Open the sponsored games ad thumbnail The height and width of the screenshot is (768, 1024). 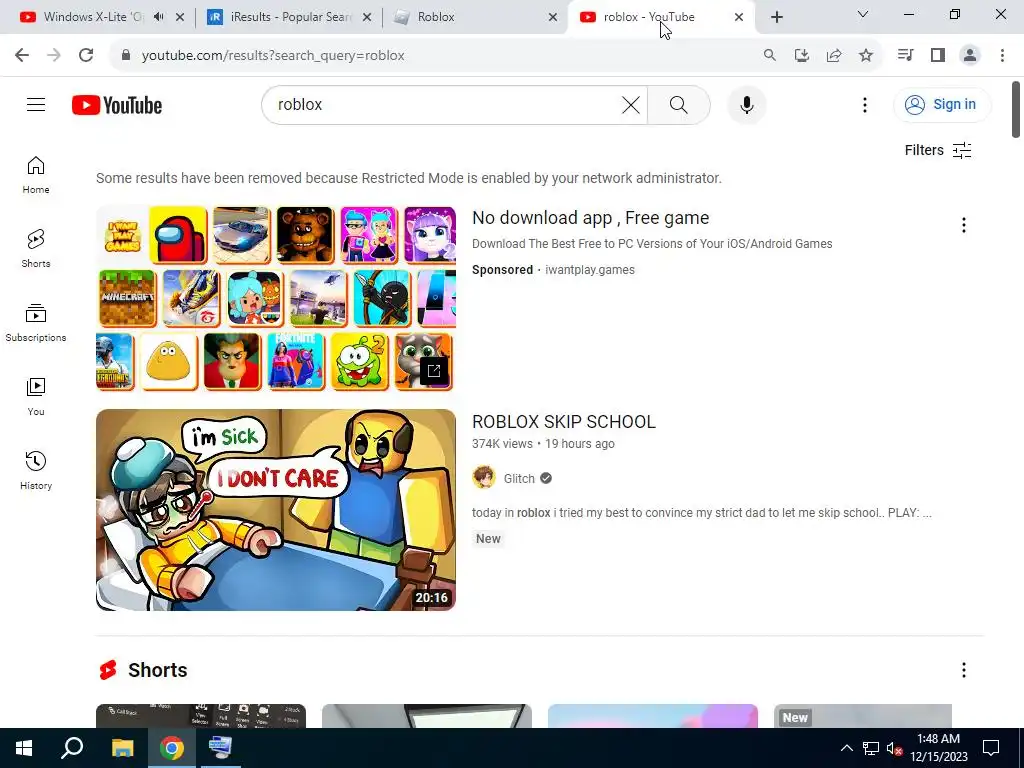click(276, 298)
